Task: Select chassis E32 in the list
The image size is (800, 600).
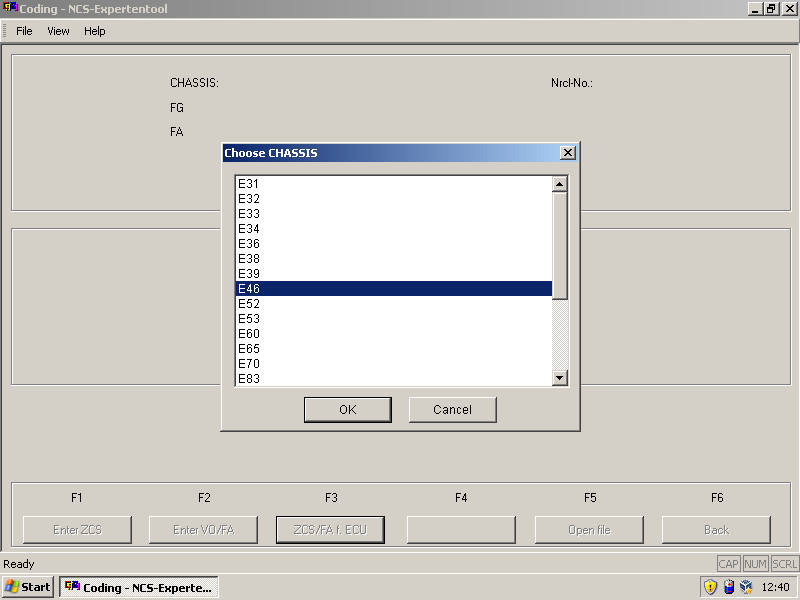Action: pos(394,198)
